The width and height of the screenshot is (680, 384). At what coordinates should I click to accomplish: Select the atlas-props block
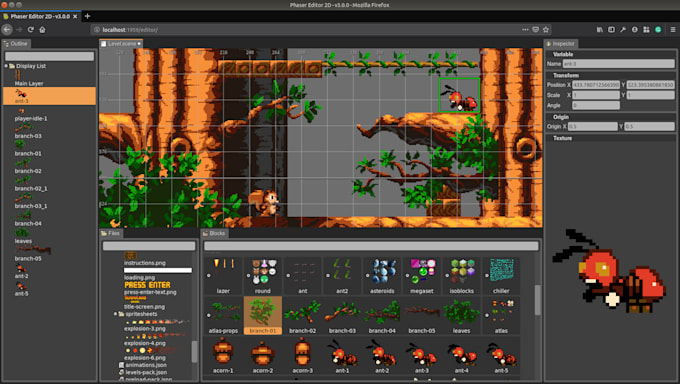tap(223, 315)
